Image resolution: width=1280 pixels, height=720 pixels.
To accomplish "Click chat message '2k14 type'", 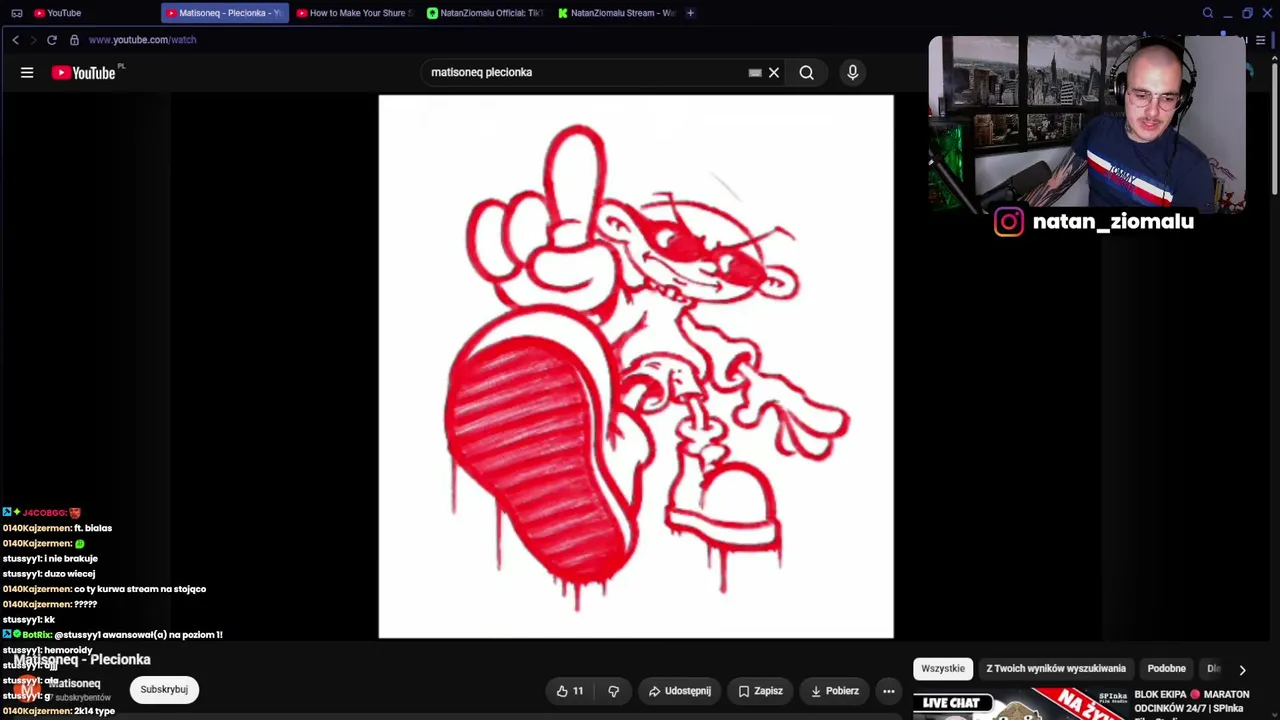I will (94, 711).
